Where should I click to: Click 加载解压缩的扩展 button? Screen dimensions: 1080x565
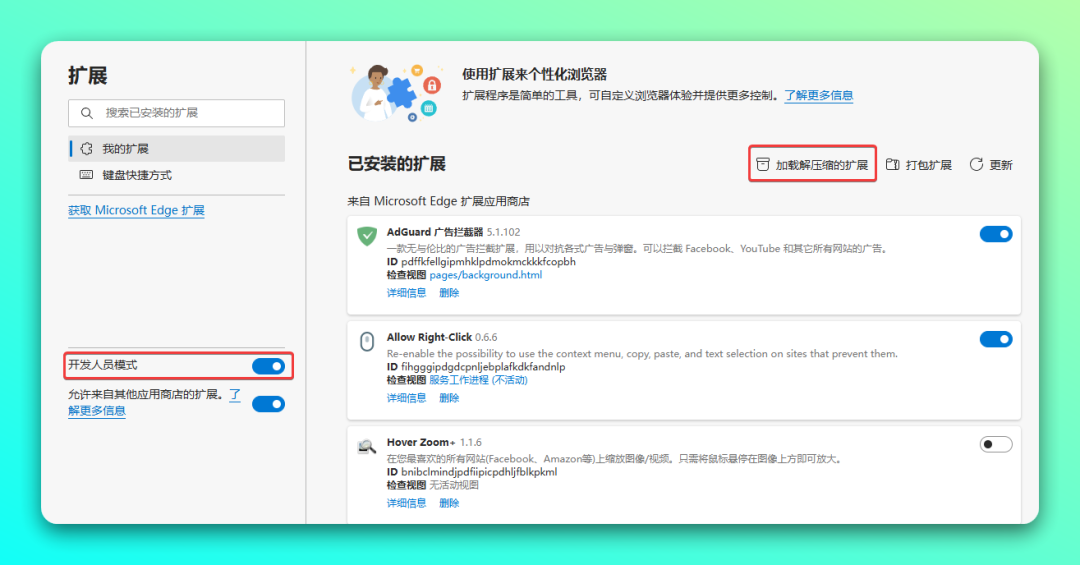812,165
